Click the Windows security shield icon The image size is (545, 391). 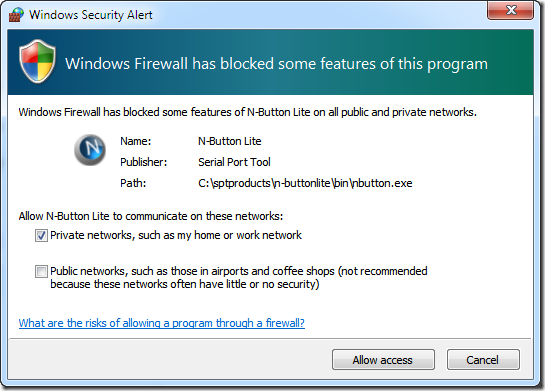point(37,61)
